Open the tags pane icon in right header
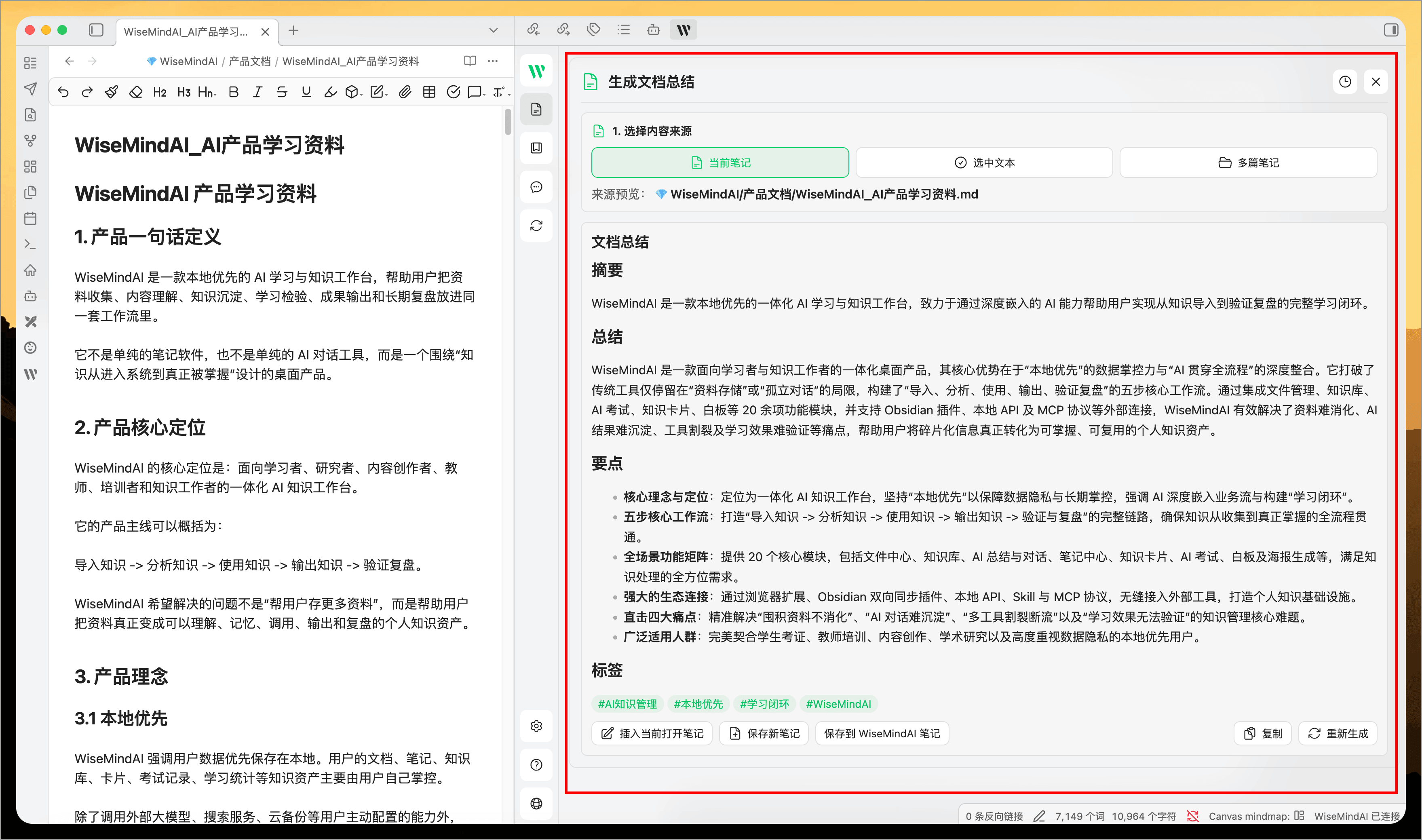Viewport: 1422px width, 840px height. [x=594, y=30]
